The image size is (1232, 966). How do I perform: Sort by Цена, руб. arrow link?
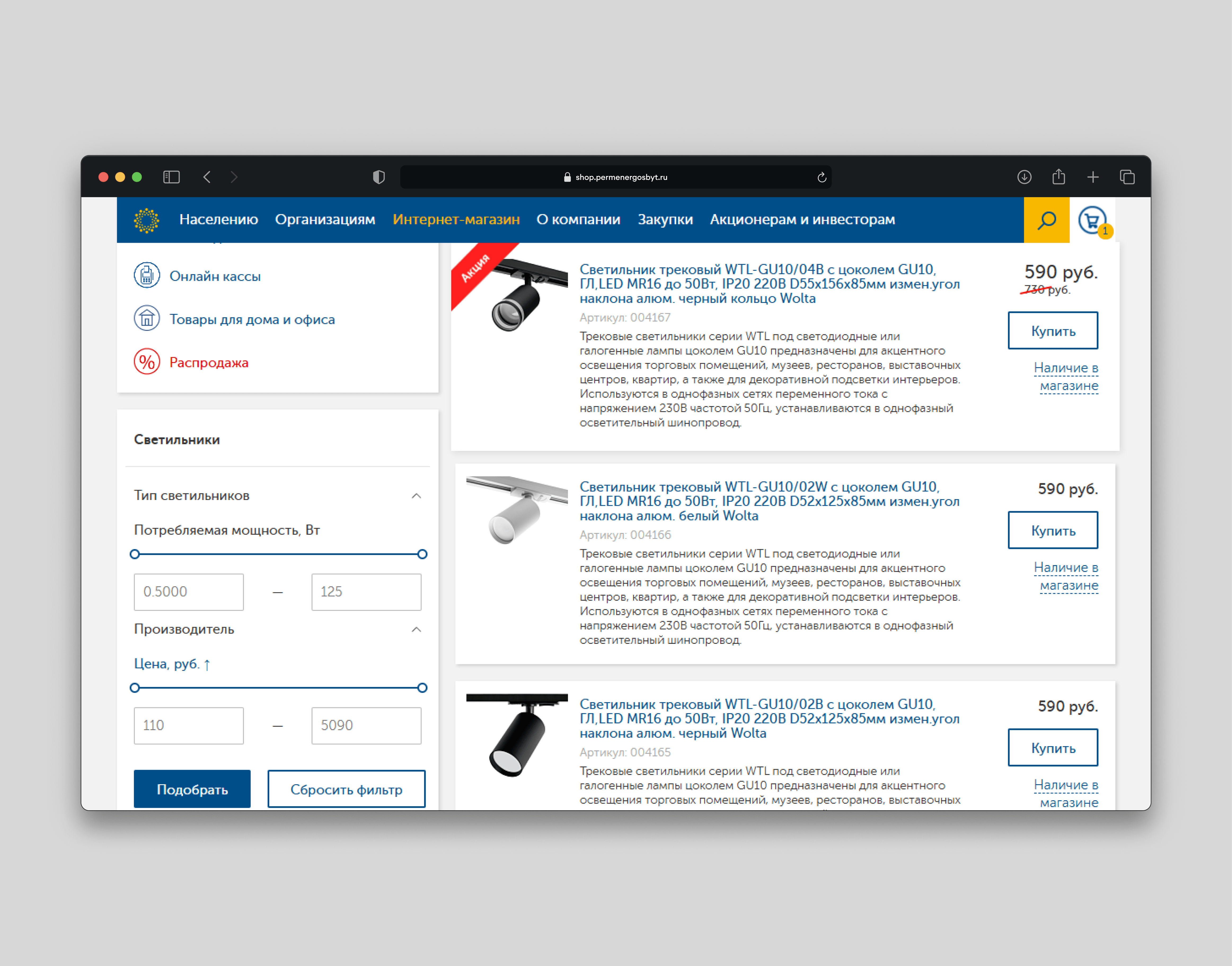pos(172,664)
